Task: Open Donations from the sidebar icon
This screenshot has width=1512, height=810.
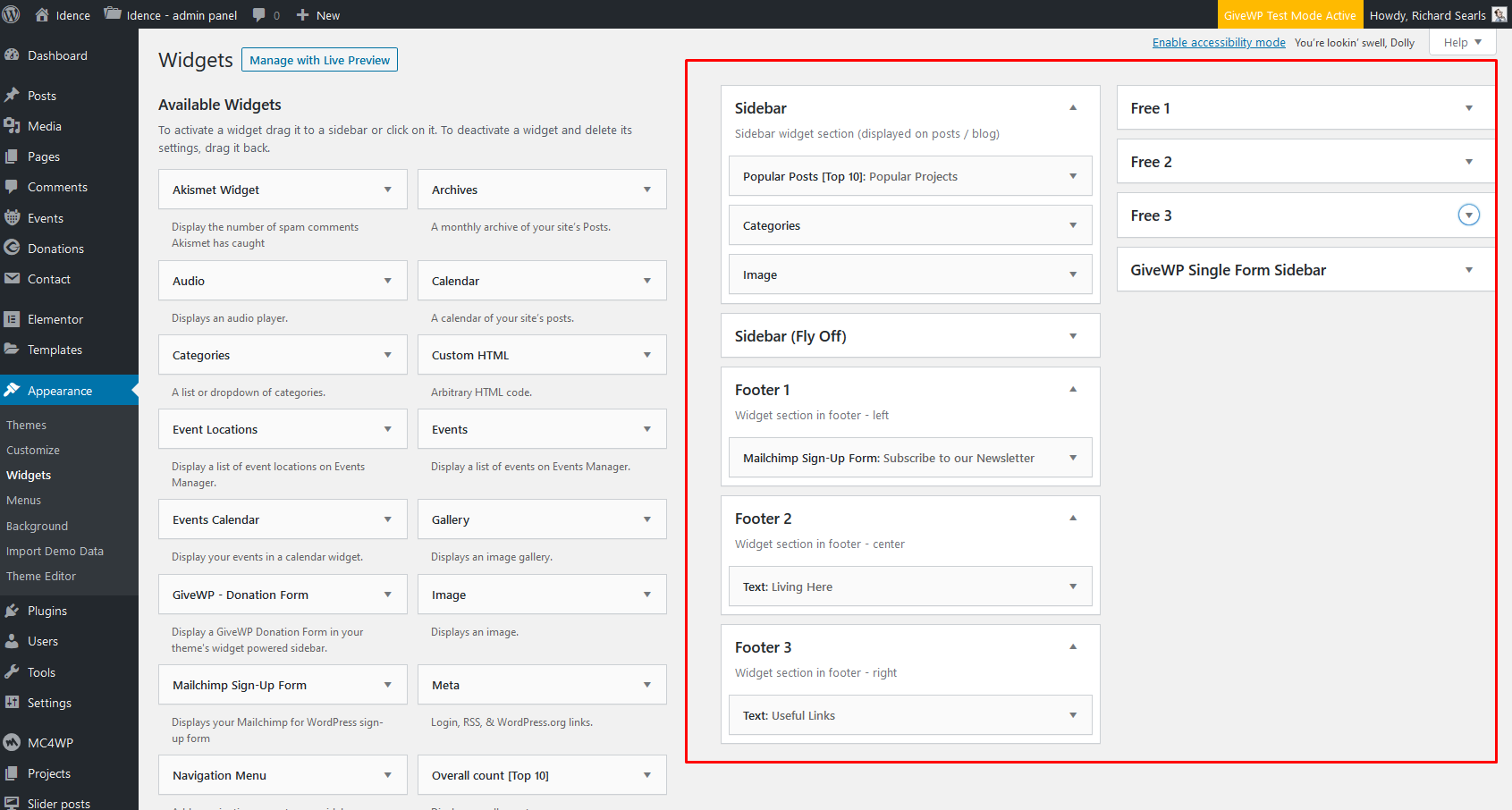Action: 12,249
